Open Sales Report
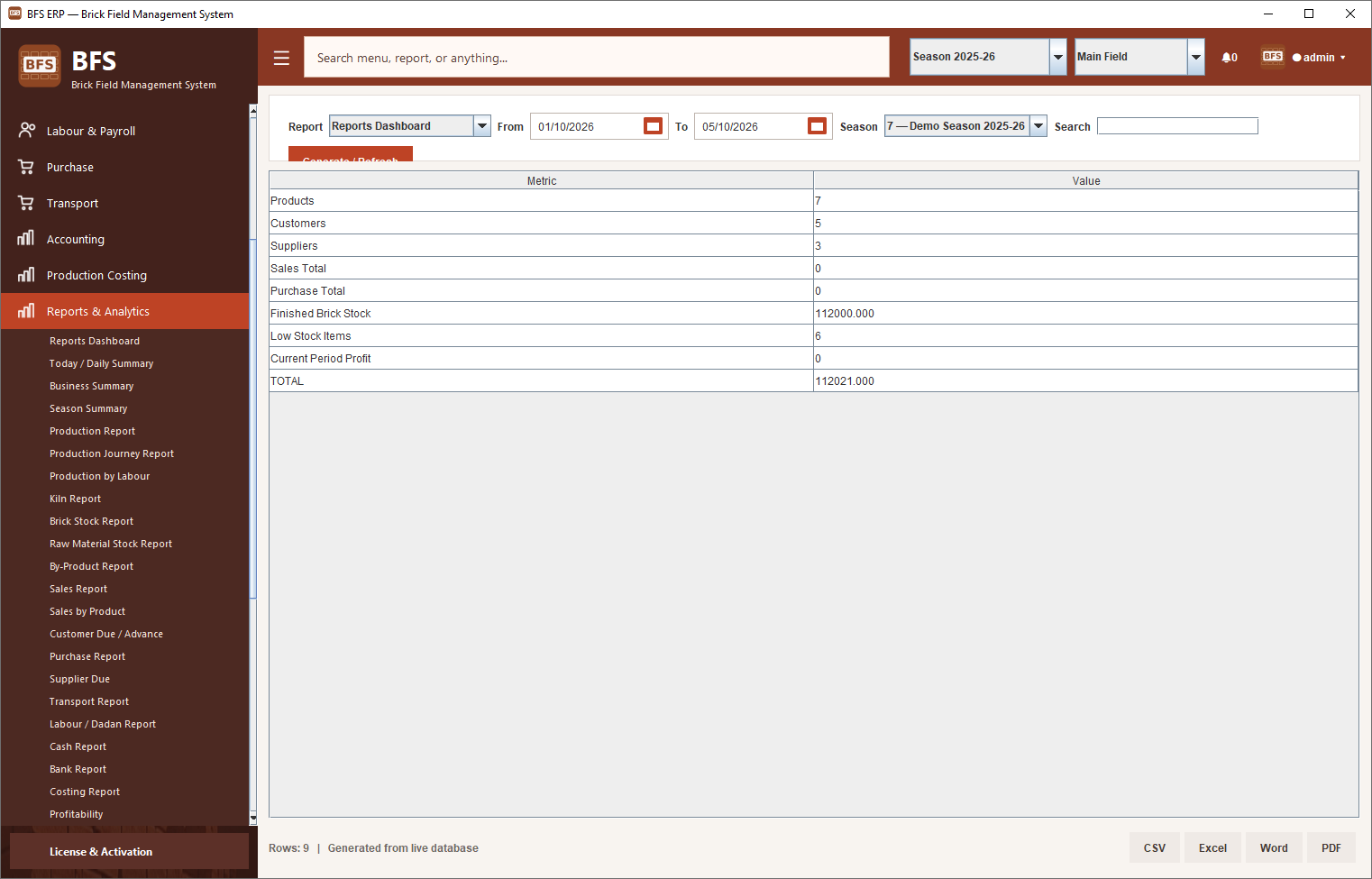The width and height of the screenshot is (1372, 879). pos(78,589)
